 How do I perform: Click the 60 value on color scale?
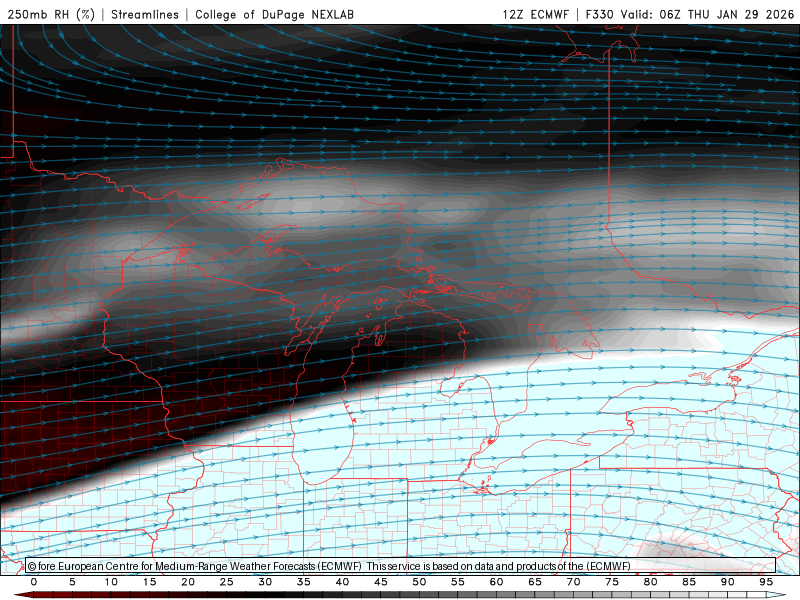[496, 582]
